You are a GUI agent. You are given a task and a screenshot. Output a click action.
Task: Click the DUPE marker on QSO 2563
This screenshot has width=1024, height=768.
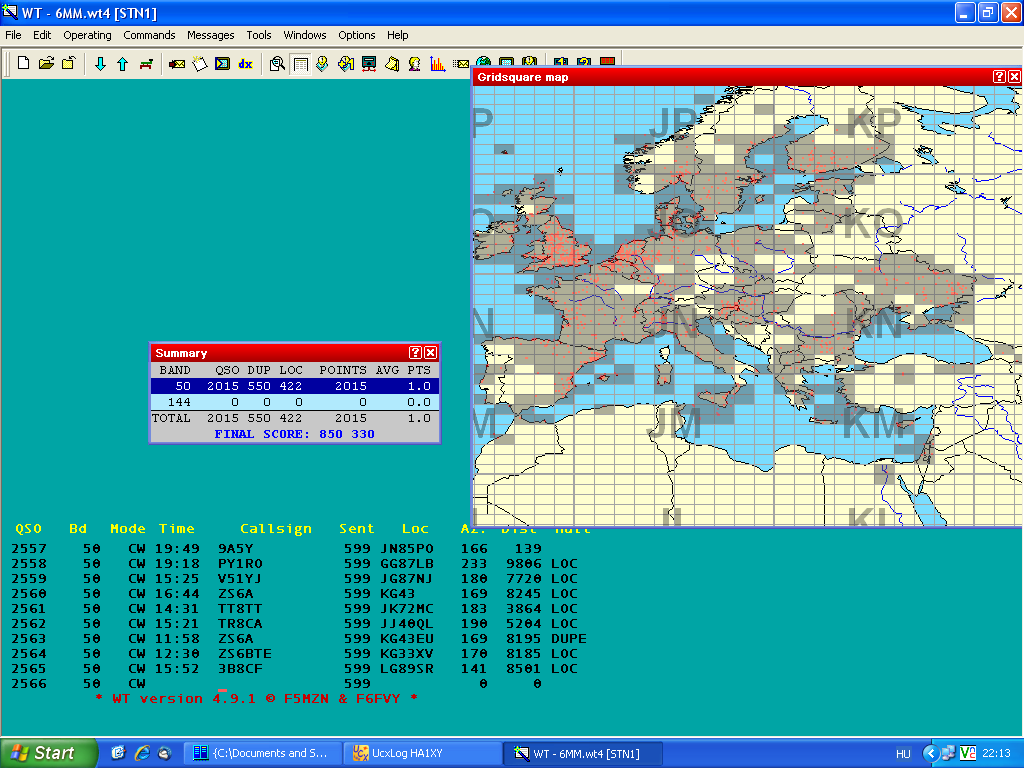click(x=569, y=639)
